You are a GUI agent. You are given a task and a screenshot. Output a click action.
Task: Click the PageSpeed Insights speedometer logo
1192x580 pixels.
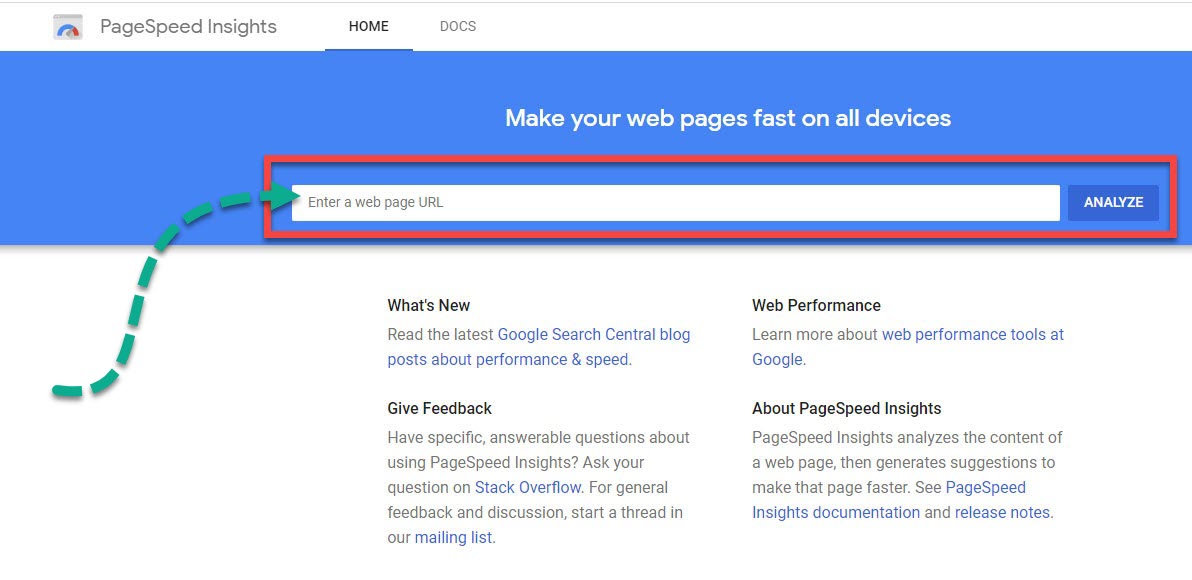[68, 27]
